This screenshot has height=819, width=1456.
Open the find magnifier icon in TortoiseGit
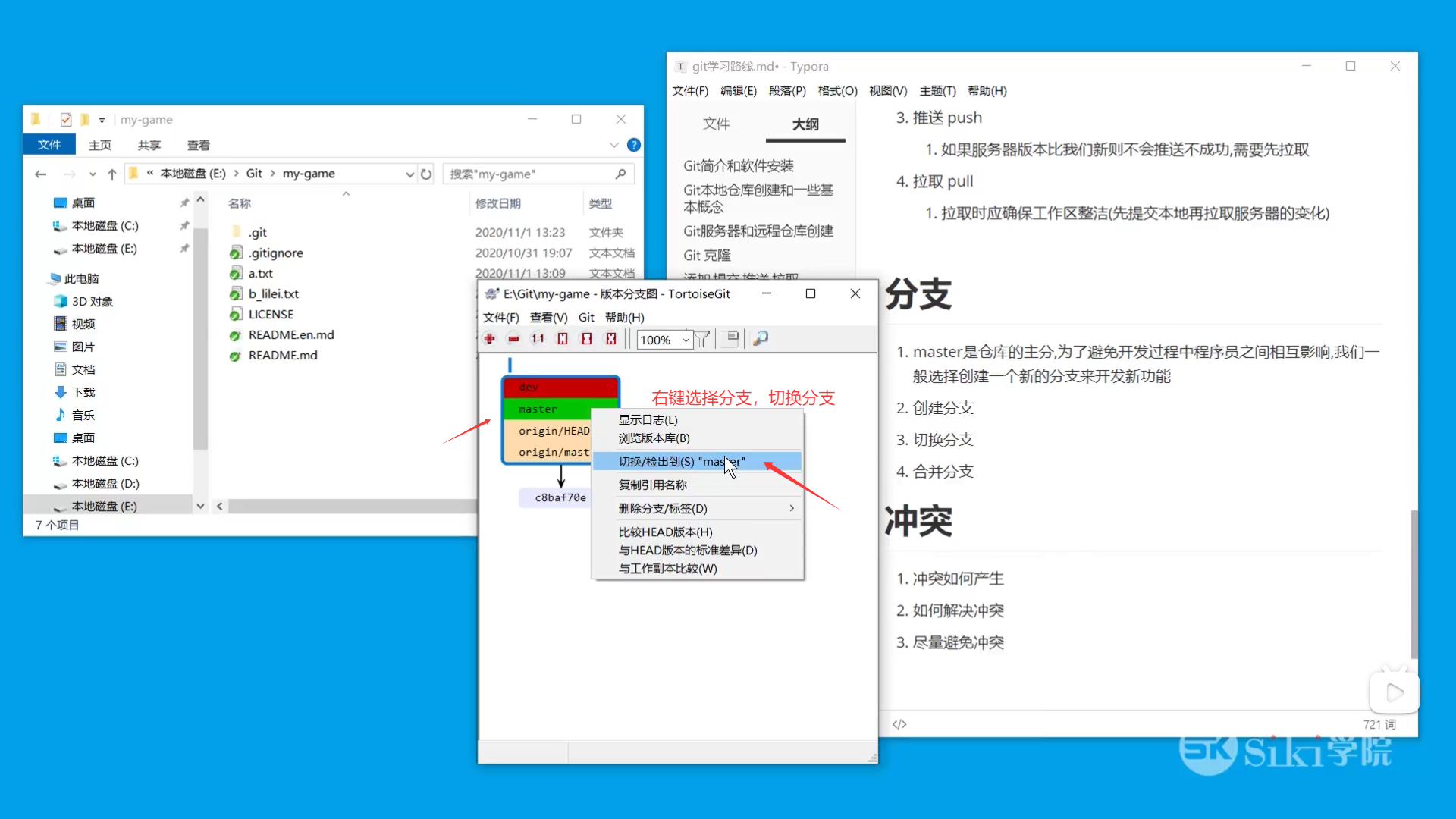tap(761, 339)
